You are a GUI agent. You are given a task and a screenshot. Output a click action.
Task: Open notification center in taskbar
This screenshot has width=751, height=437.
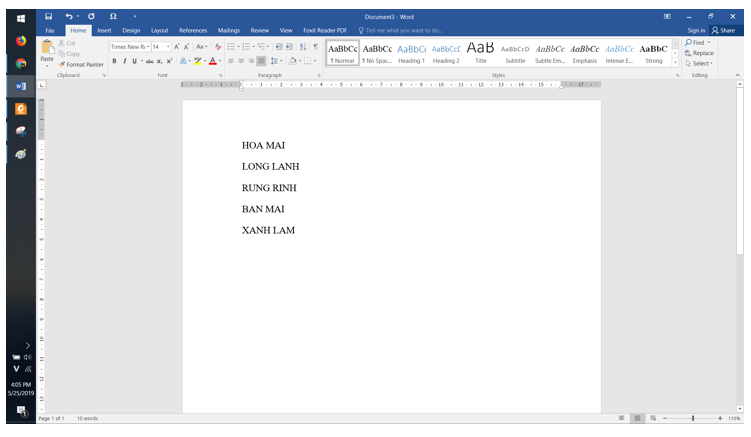coord(21,411)
